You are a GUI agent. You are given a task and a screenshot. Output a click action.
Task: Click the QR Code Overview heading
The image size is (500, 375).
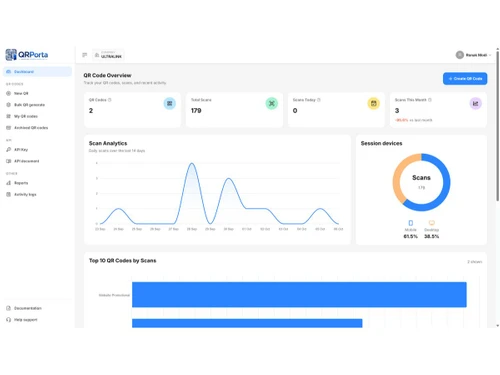point(107,75)
